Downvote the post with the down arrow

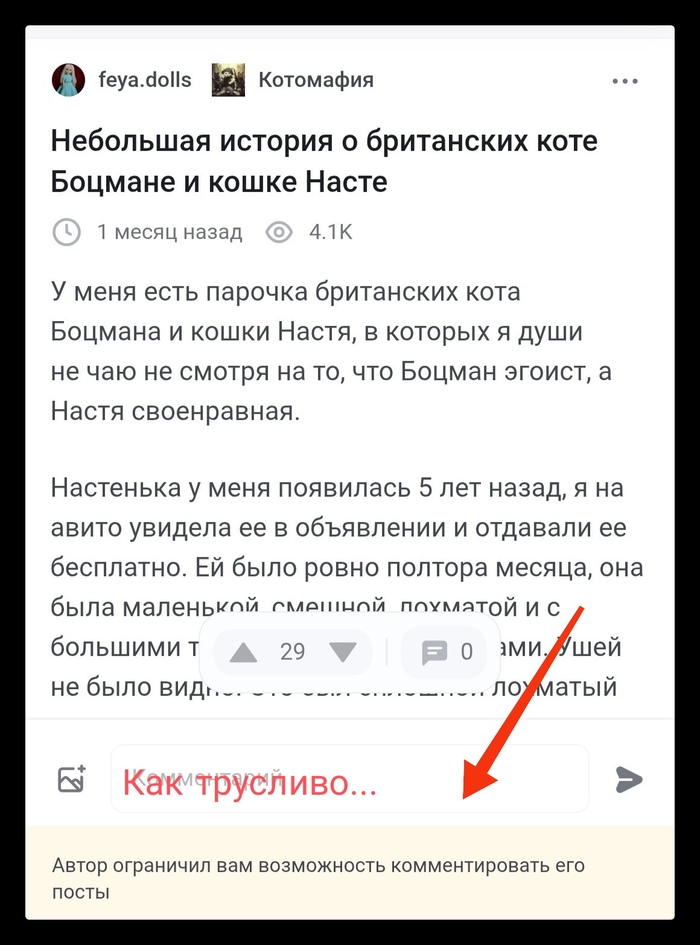click(x=343, y=652)
